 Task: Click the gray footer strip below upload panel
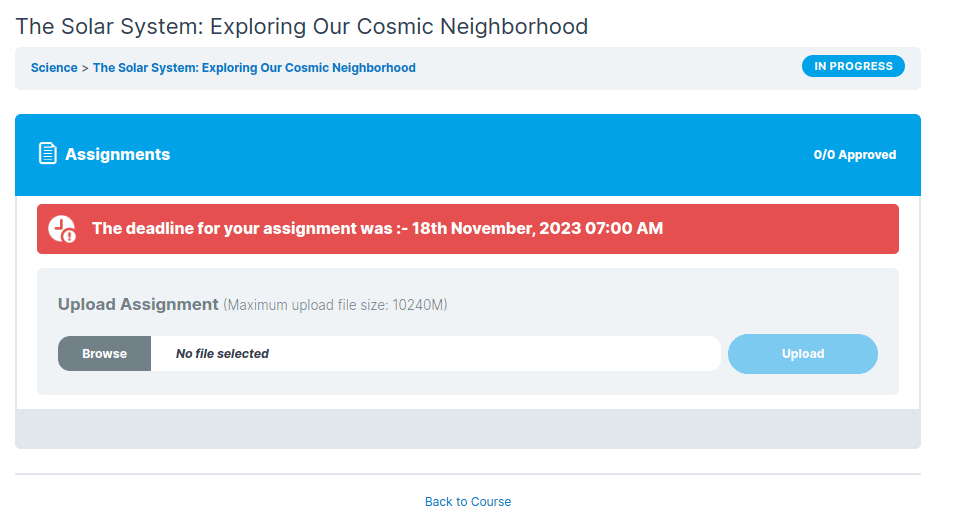coord(467,429)
